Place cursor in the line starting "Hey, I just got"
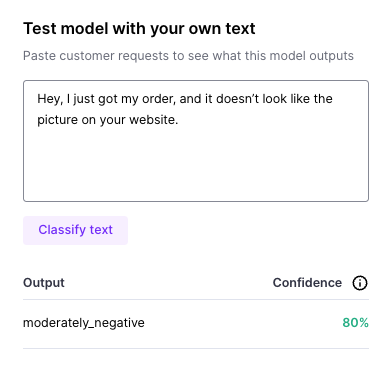The width and height of the screenshot is (392, 381). click(x=185, y=99)
